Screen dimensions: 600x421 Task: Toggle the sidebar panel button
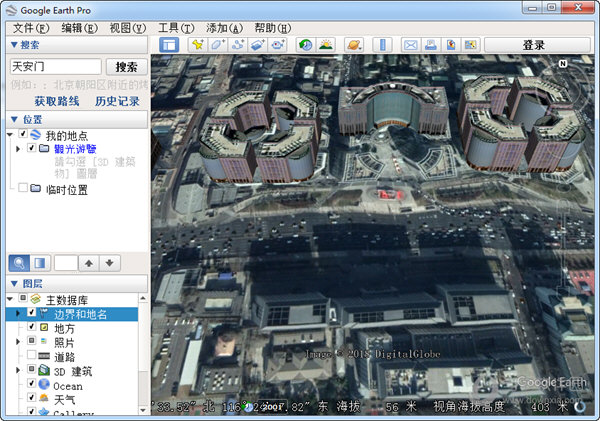tap(169, 45)
